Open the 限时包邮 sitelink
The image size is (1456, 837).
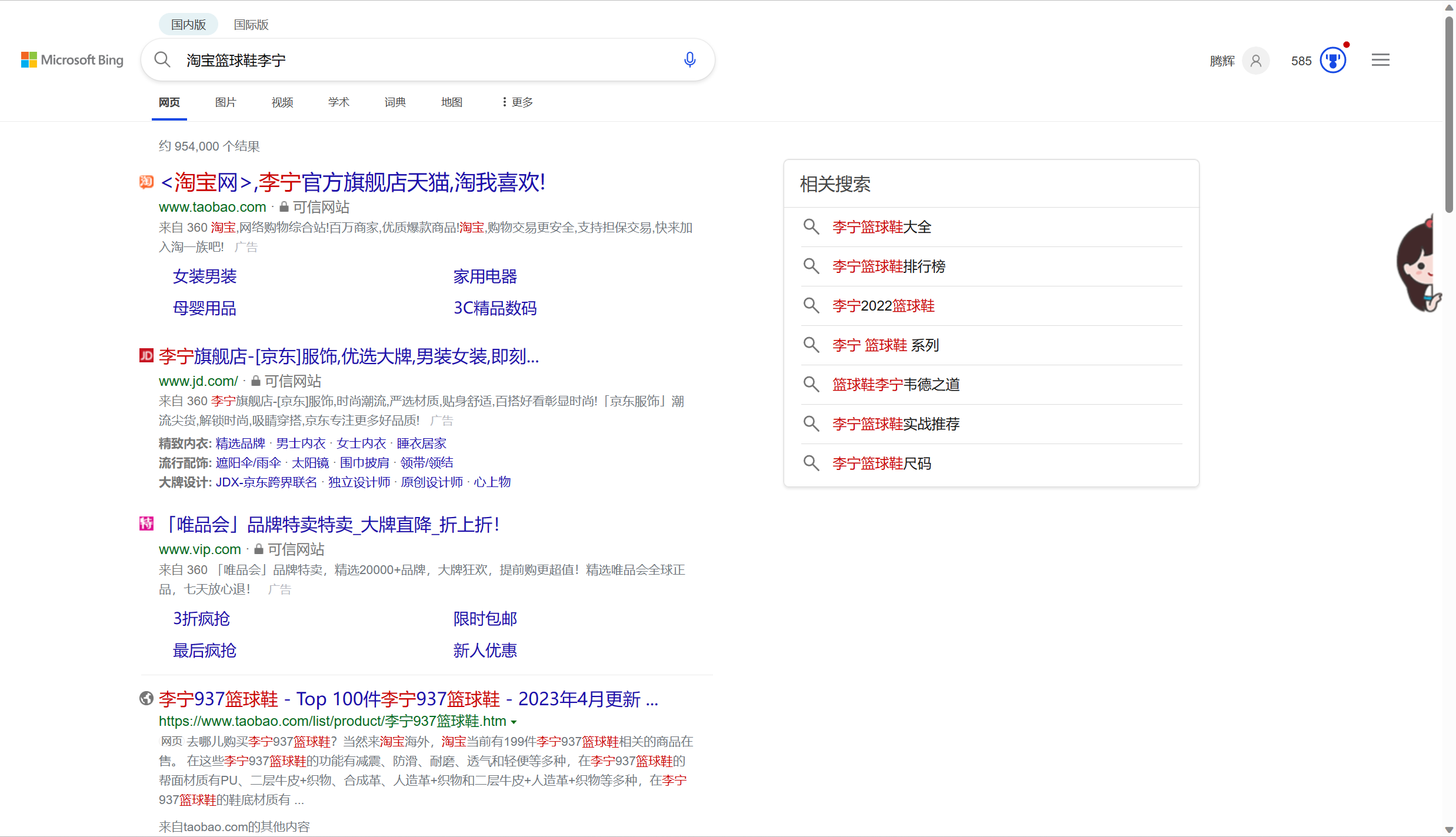485,619
